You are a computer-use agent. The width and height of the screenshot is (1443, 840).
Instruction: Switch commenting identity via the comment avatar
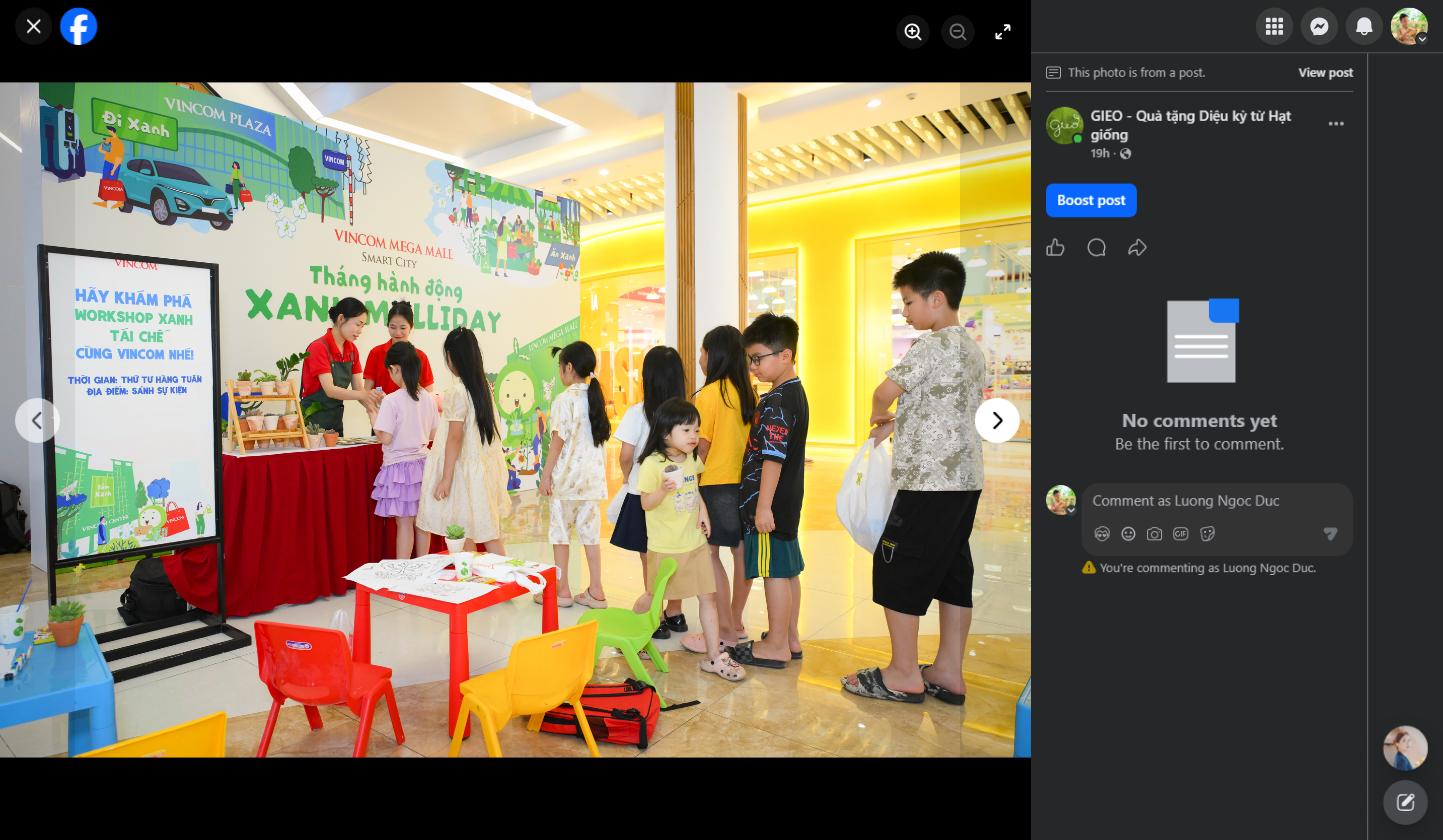click(x=1061, y=500)
